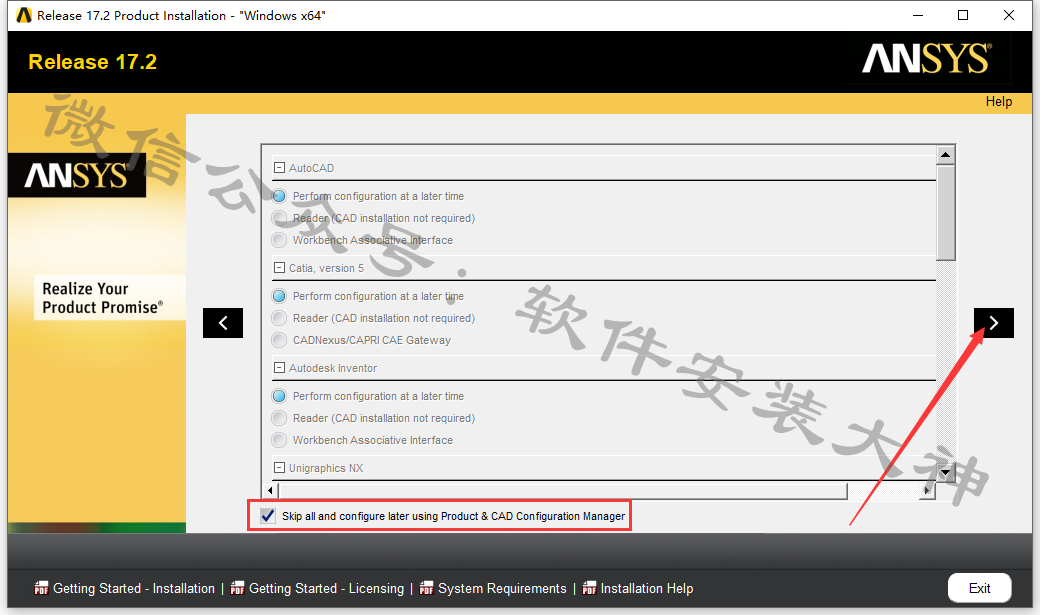Select Catia Perform configuration at a later time
1040x615 pixels.
click(279, 296)
